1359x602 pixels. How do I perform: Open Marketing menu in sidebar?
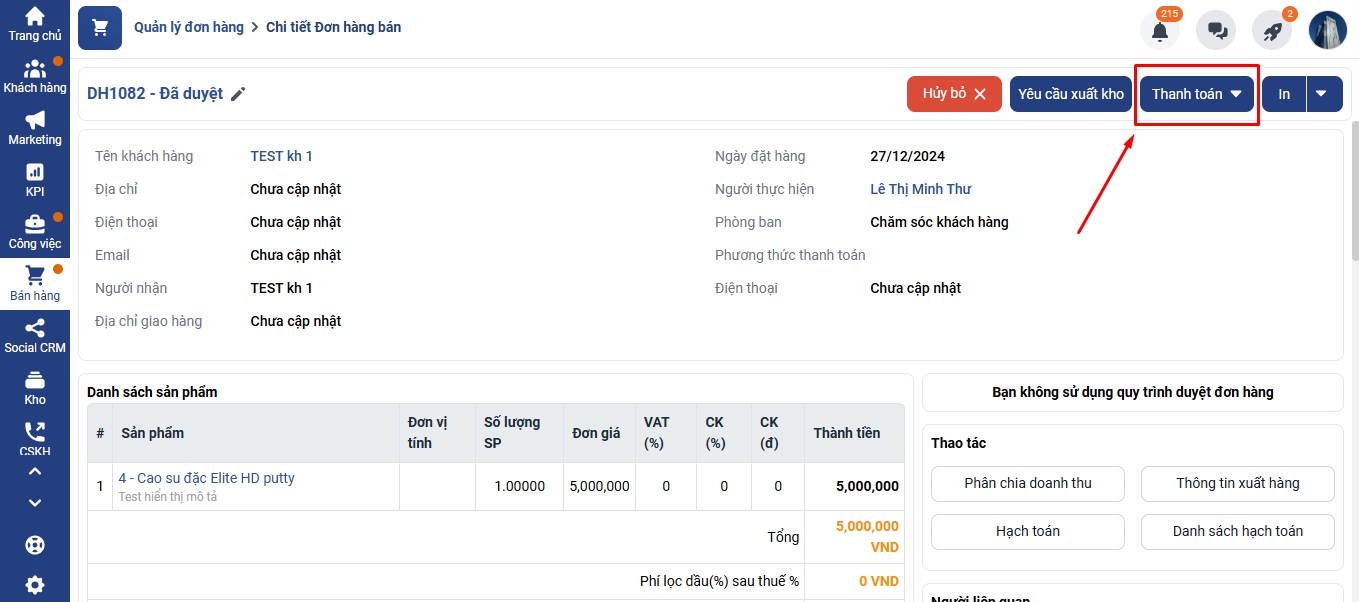click(x=35, y=129)
